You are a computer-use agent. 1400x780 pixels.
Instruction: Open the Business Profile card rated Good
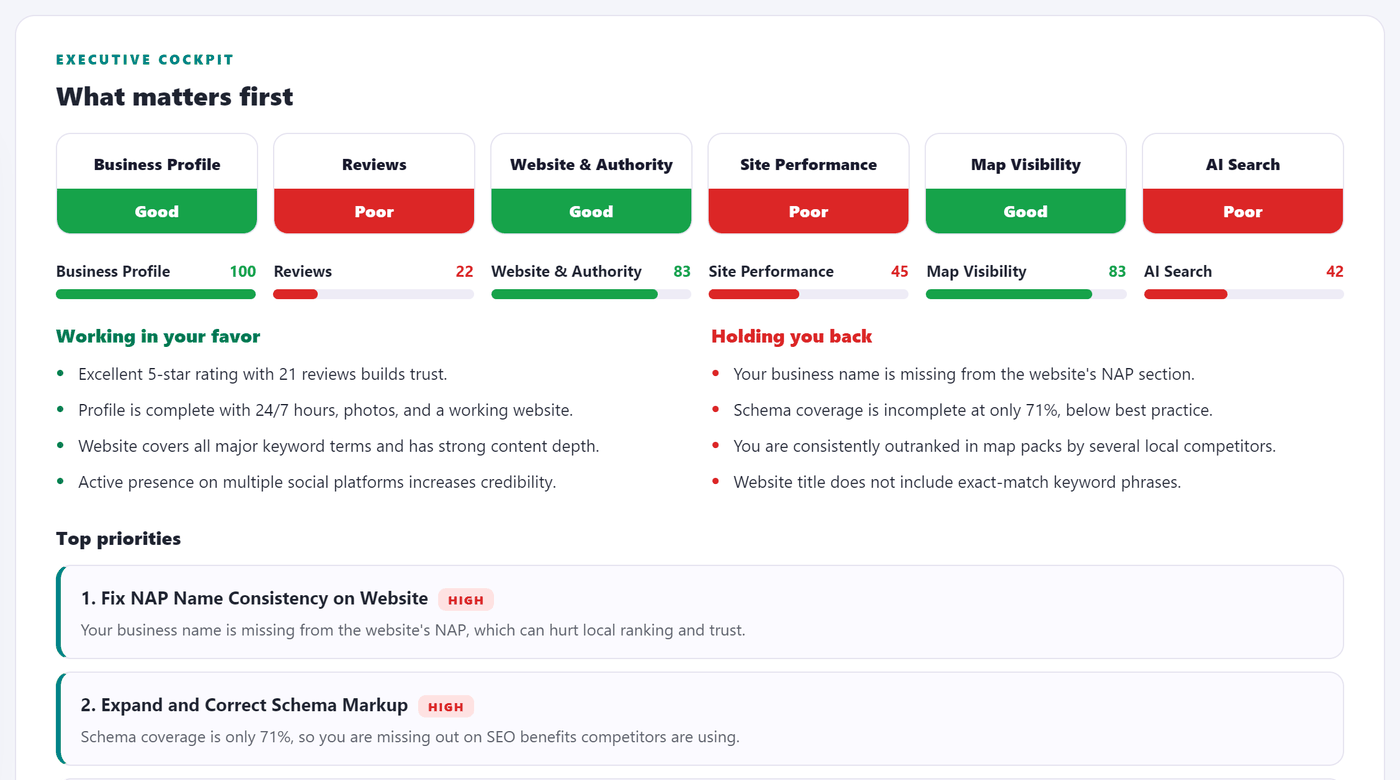(x=157, y=184)
